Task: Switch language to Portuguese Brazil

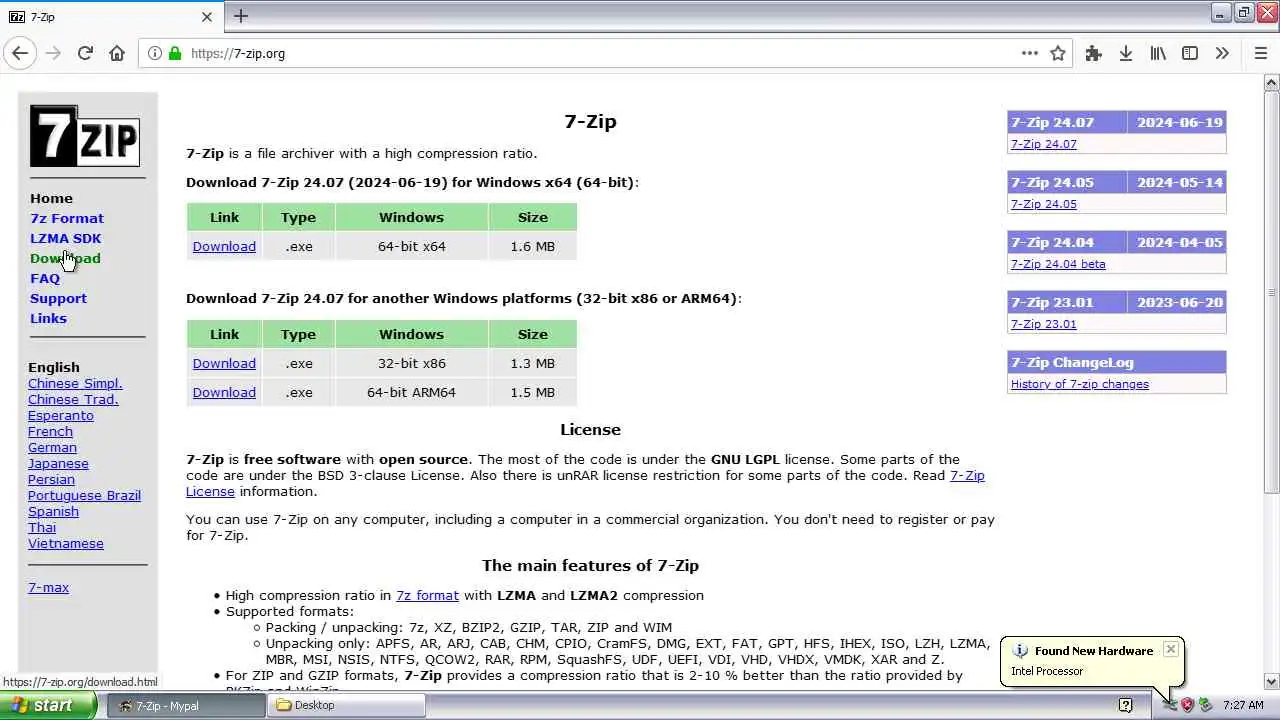Action: point(84,495)
